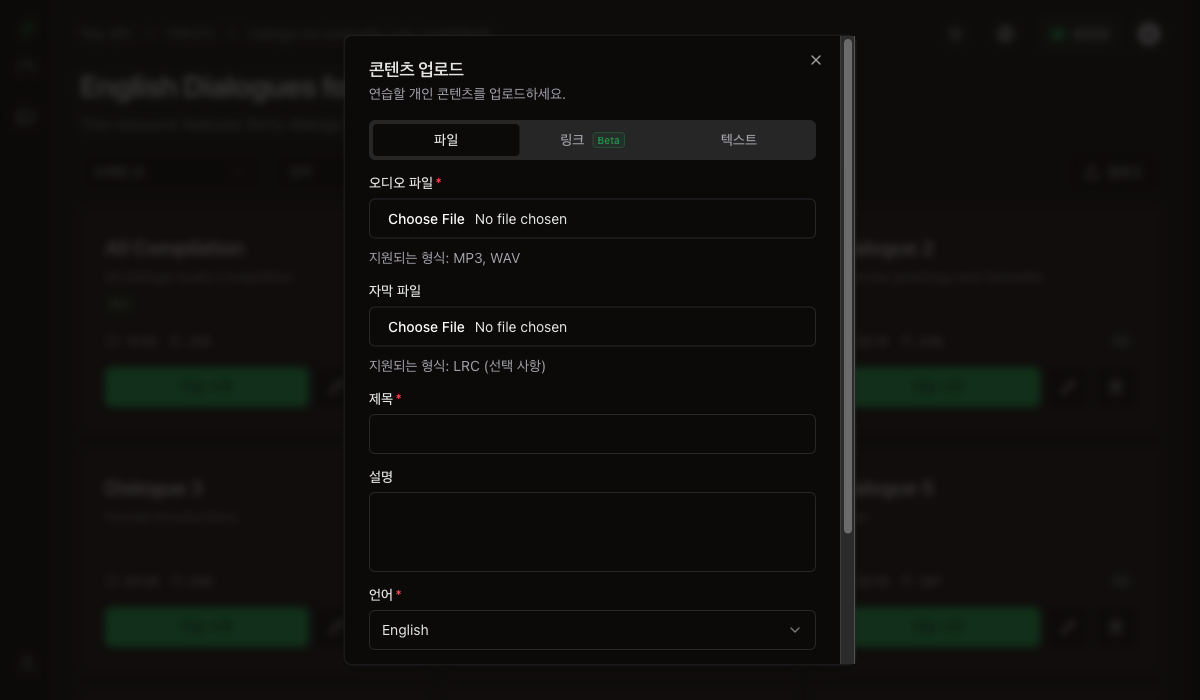Hit the trash icon on Dialogue 5
Image resolution: width=1200 pixels, height=700 pixels.
point(1117,627)
